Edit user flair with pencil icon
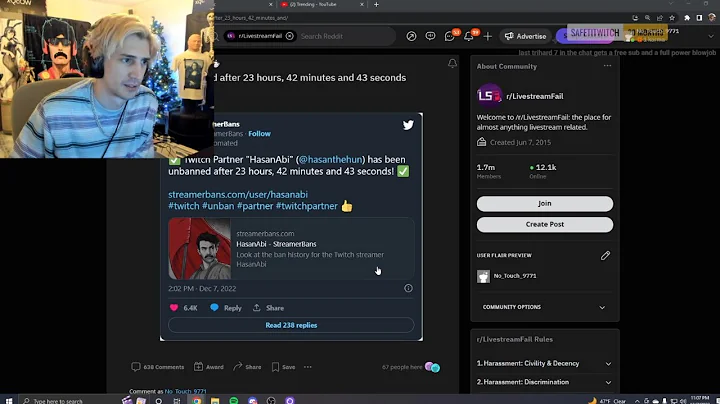Screen dimensions: 720x404 tap(605, 255)
